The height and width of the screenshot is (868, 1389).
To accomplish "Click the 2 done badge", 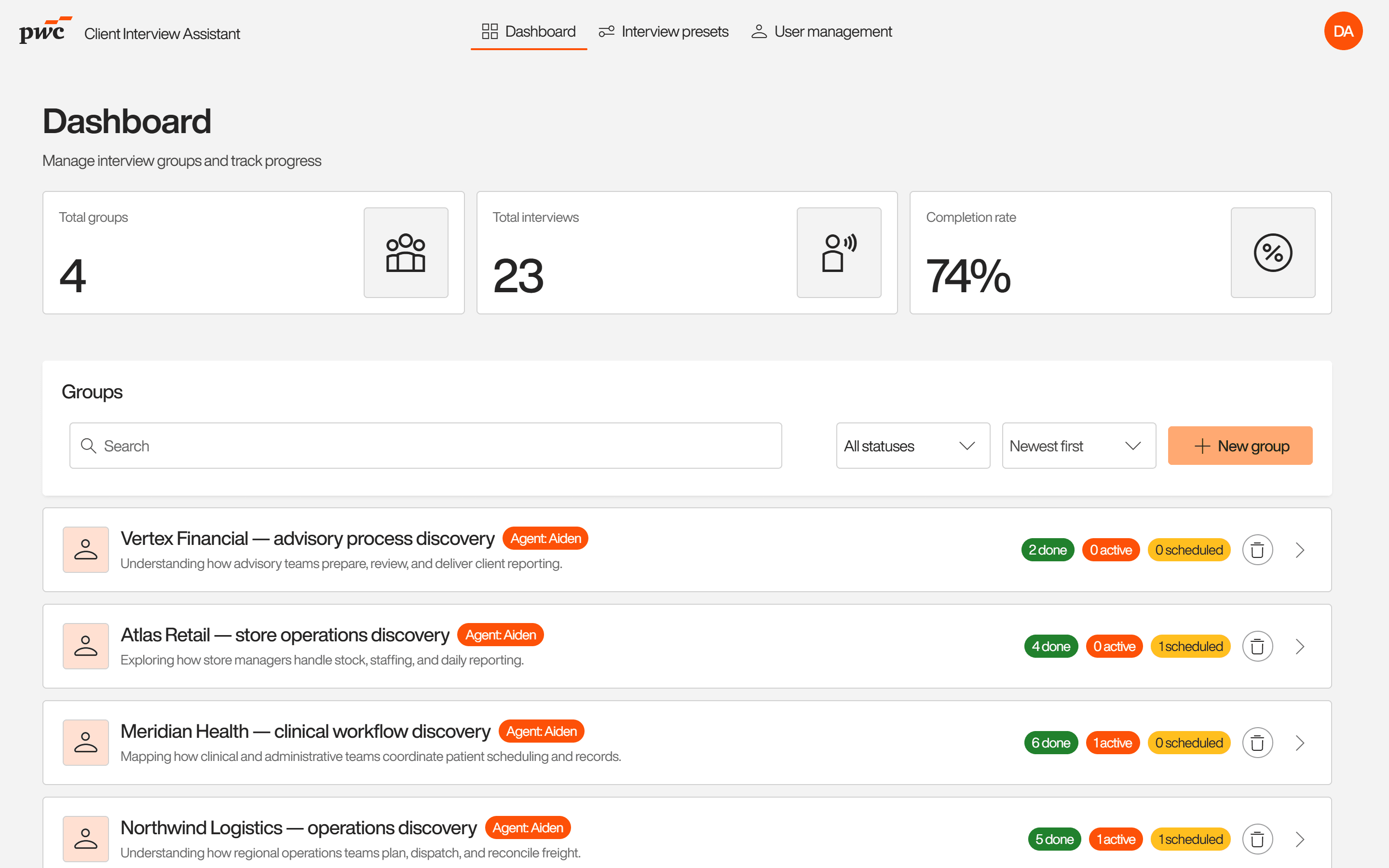I will [x=1048, y=550].
